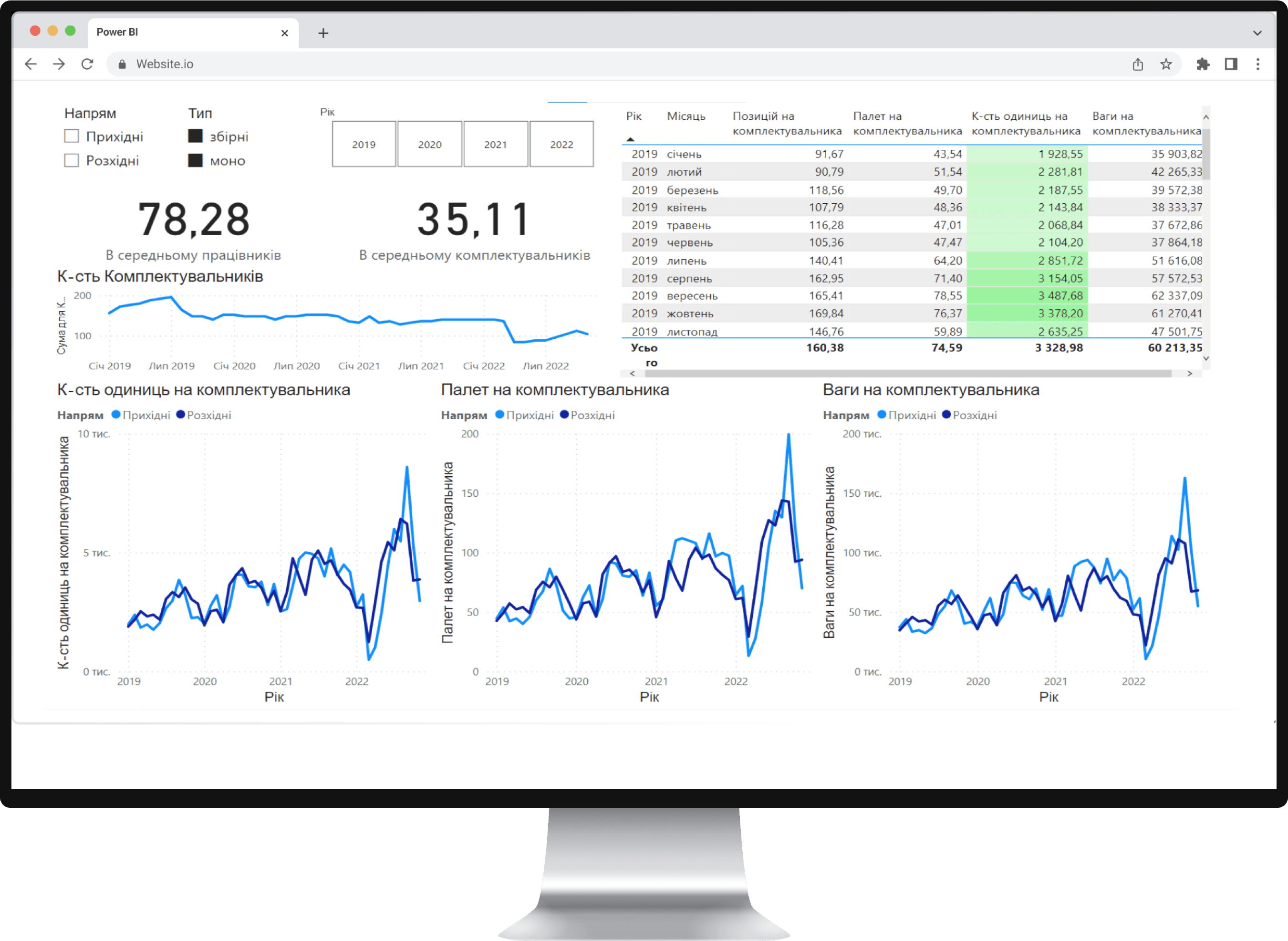1288x941 pixels.
Task: Toggle the моно type checkbox
Action: click(195, 160)
